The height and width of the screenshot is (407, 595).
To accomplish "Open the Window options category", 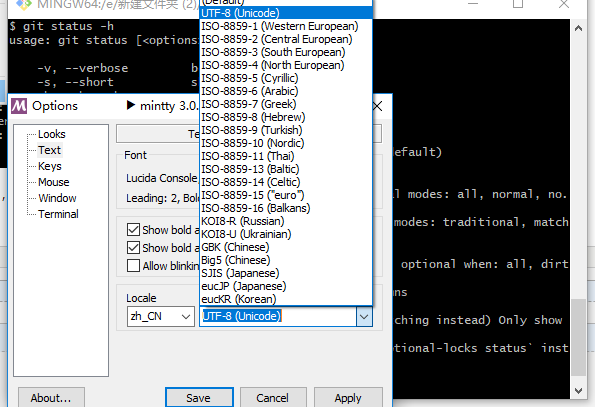I will pyautogui.click(x=57, y=198).
